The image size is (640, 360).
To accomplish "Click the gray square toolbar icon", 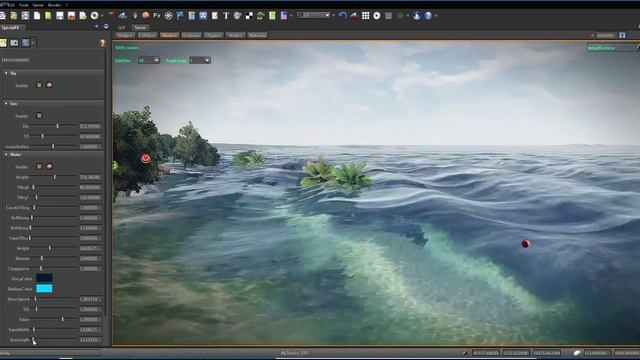I will pyautogui.click(x=389, y=16).
